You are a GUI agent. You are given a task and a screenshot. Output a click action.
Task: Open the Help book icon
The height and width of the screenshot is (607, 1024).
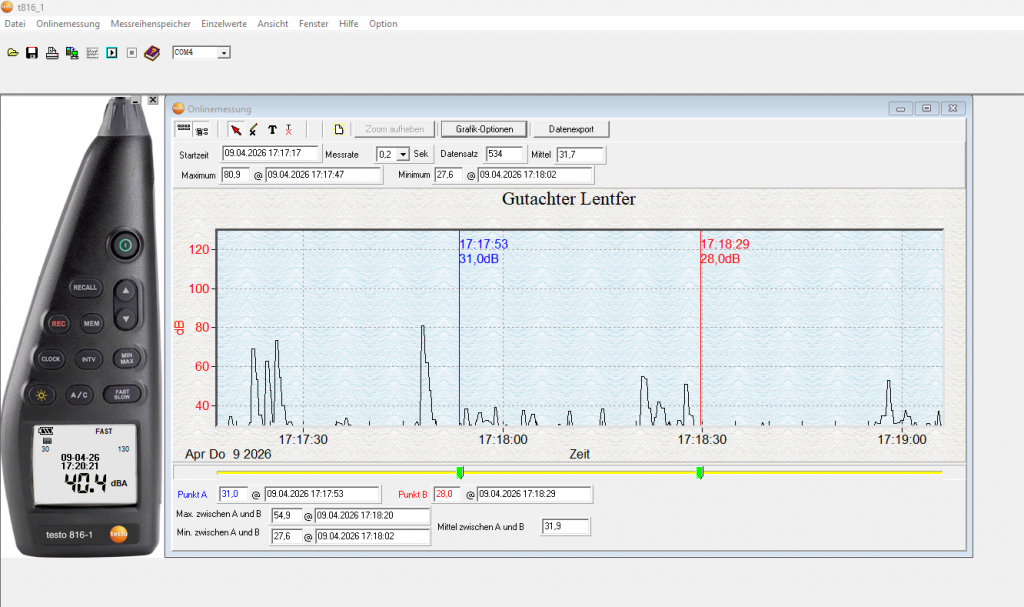click(x=152, y=53)
